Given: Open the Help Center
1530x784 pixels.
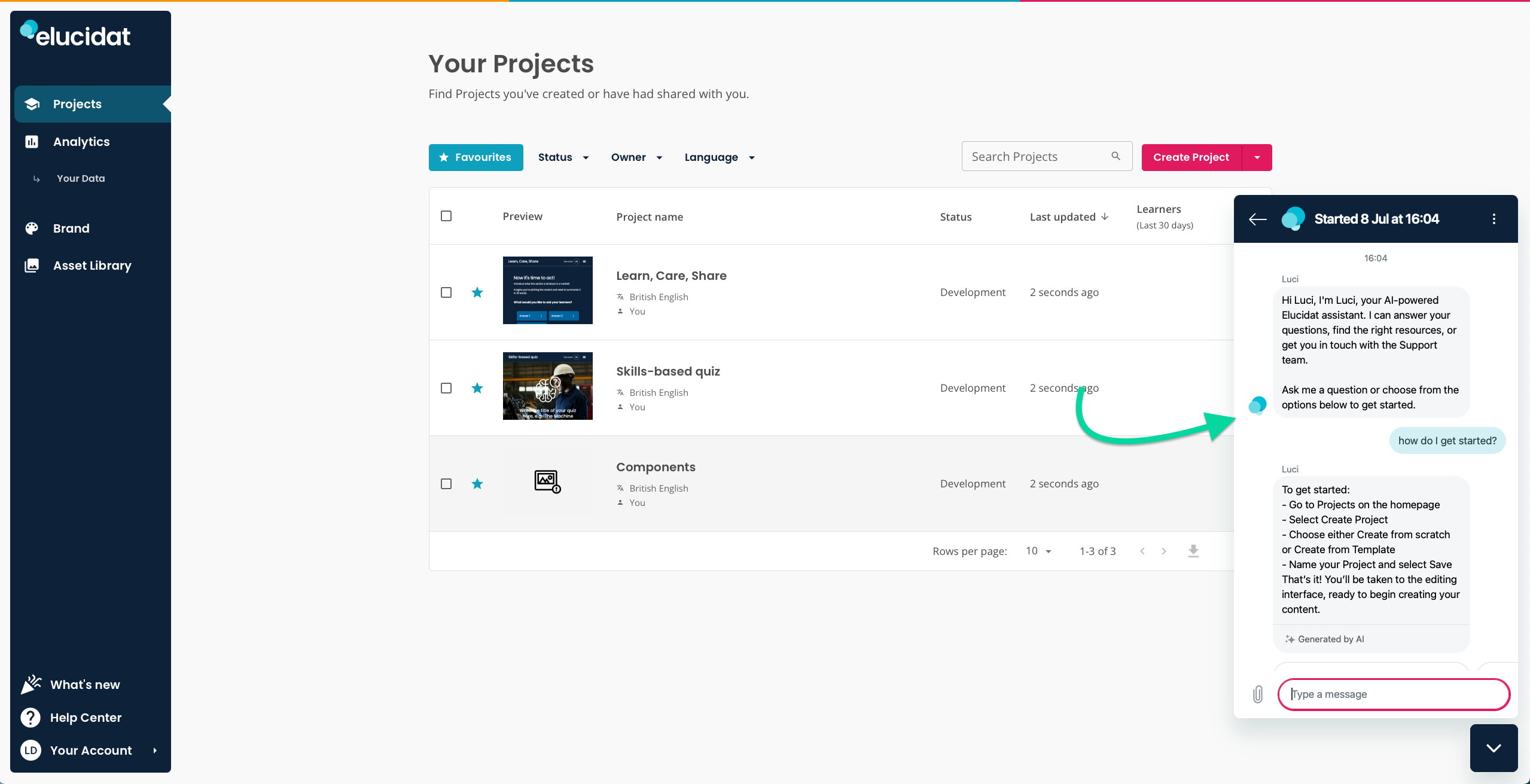Looking at the screenshot, I should (x=86, y=717).
